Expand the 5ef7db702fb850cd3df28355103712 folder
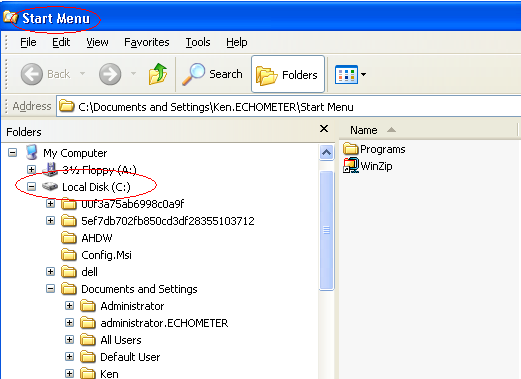521x379 pixels. pos(50,221)
